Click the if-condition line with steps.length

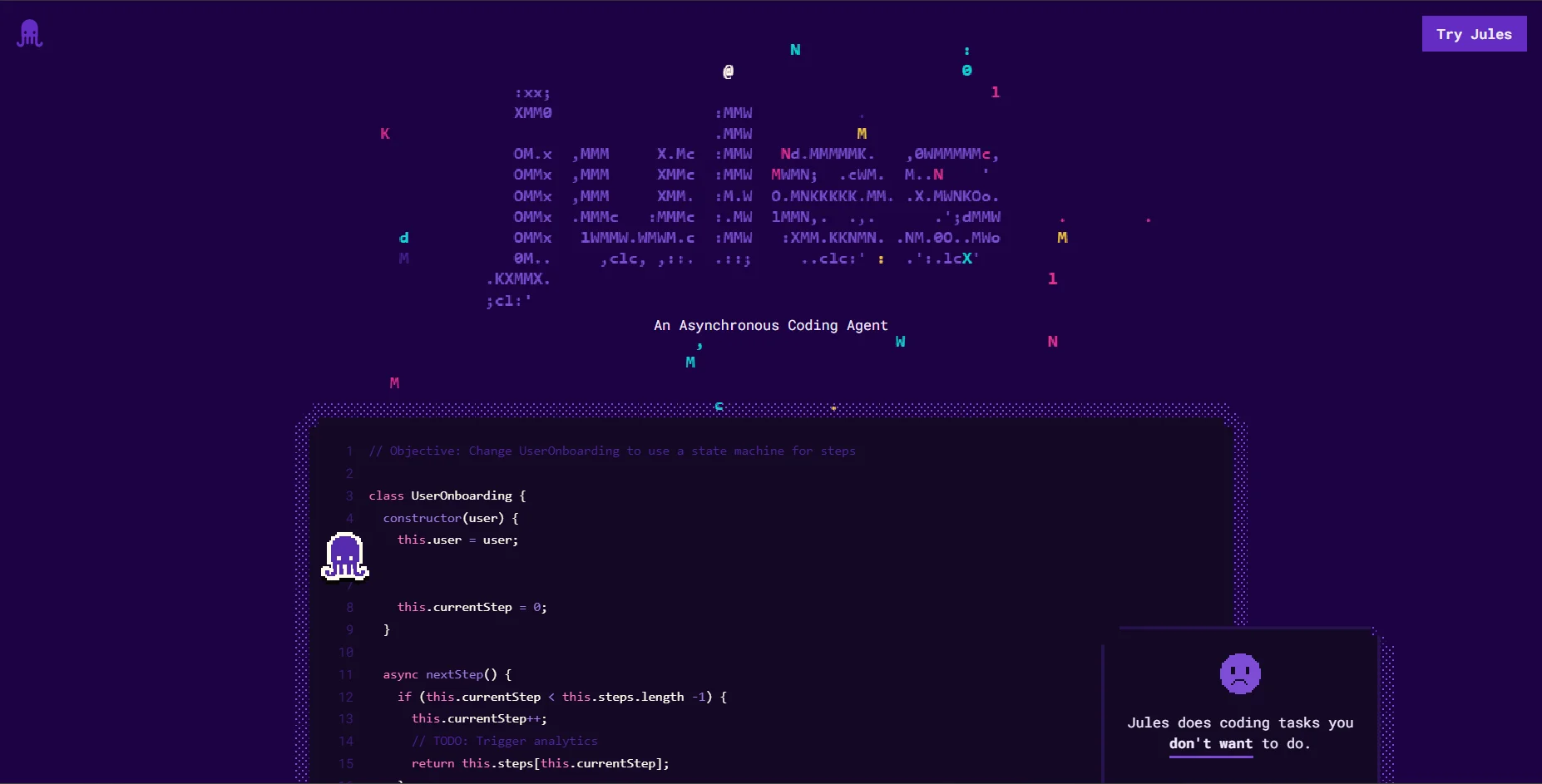(562, 697)
